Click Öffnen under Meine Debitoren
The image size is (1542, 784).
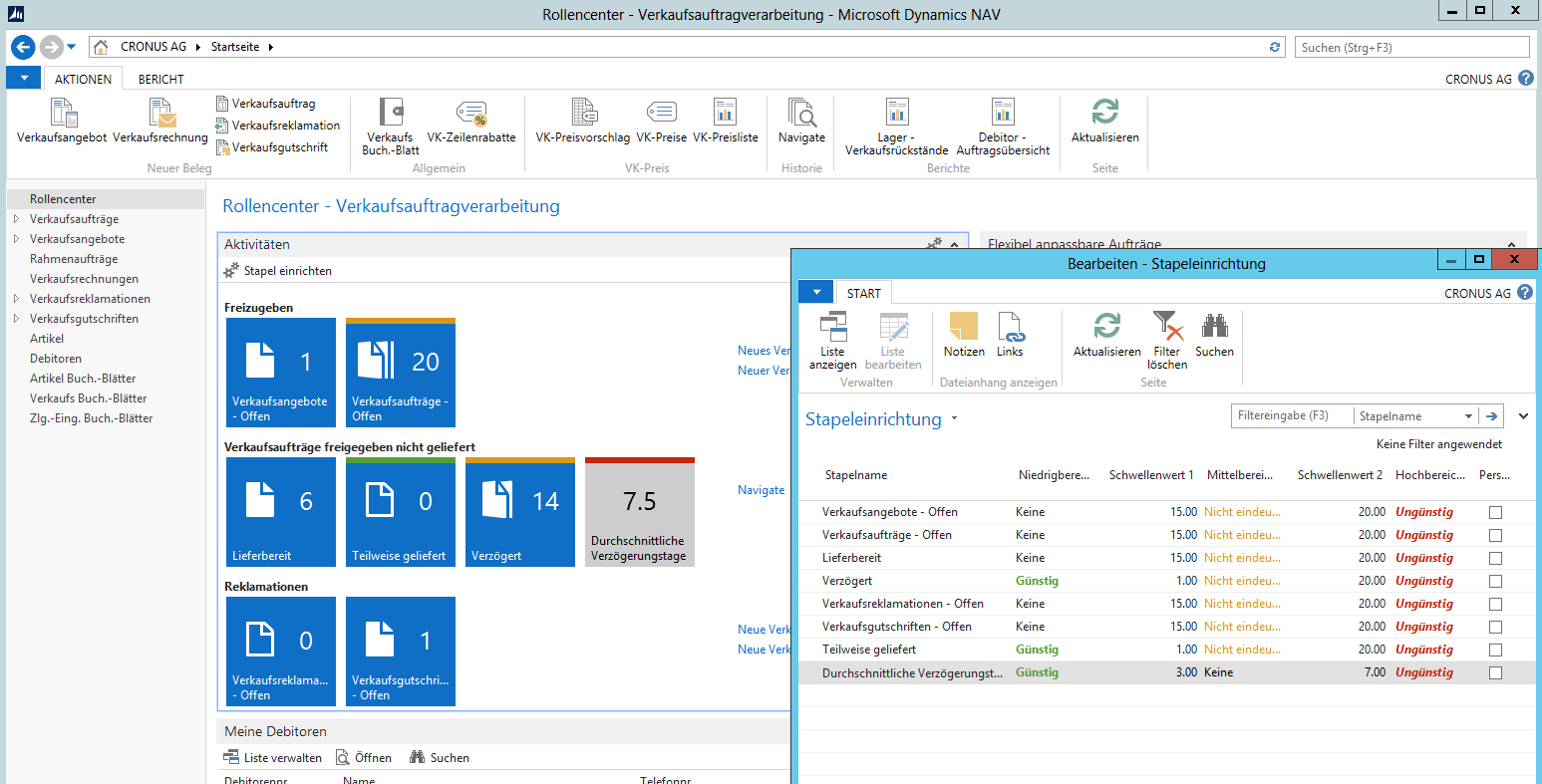pyautogui.click(x=363, y=758)
